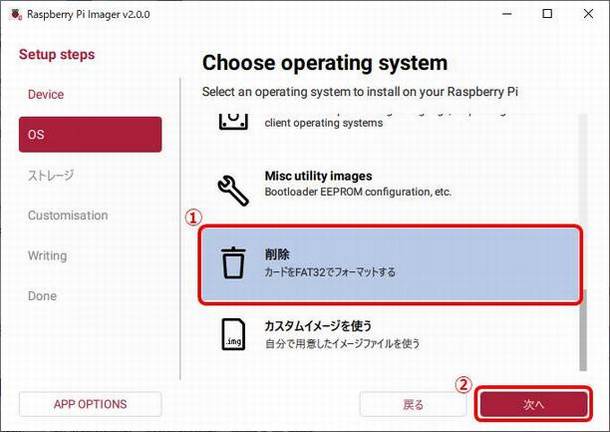Open the Misc utility images category
The height and width of the screenshot is (432, 610).
point(390,185)
